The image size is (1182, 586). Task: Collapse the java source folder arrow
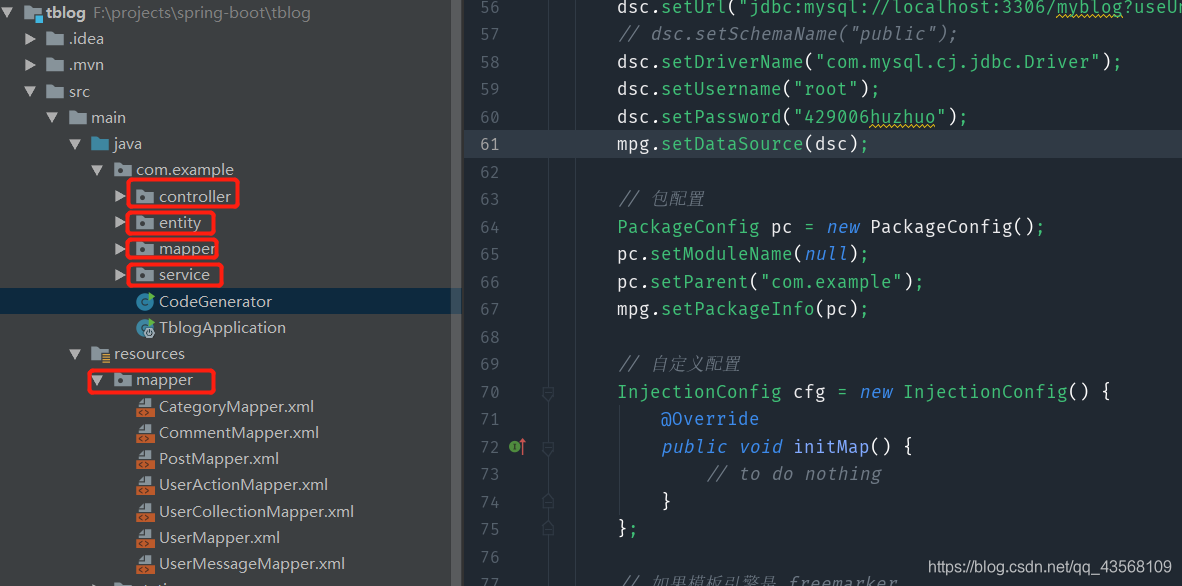tap(75, 143)
